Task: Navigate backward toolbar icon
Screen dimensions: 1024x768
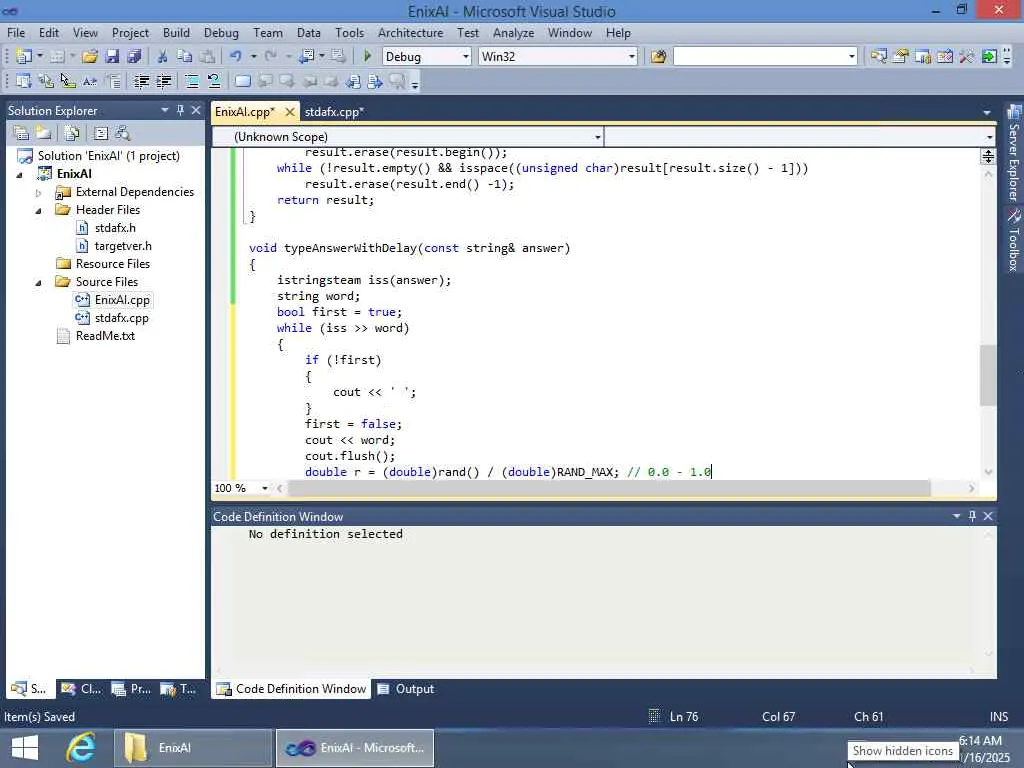Action: 306,56
